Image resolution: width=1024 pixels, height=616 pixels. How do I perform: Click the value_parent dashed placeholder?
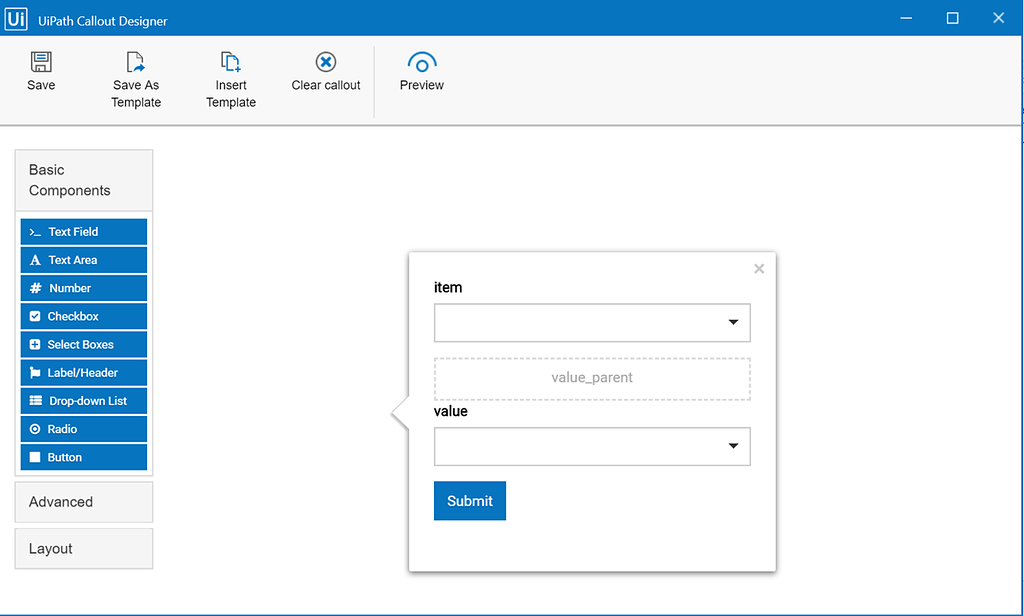(x=592, y=378)
